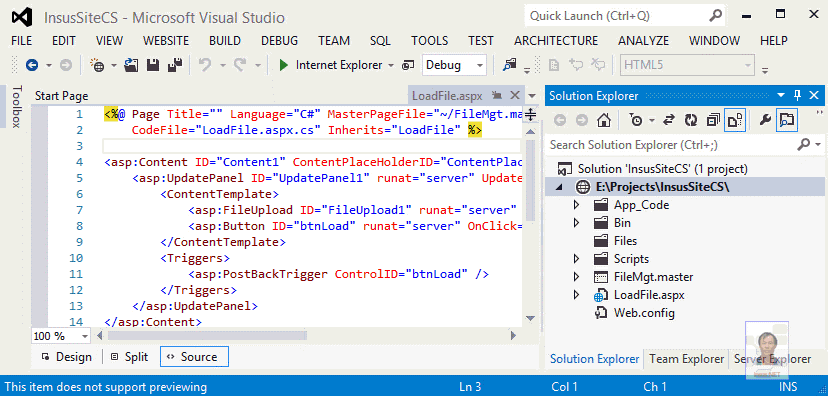Open the DEBUG menu
The image size is (828, 396).
(279, 41)
